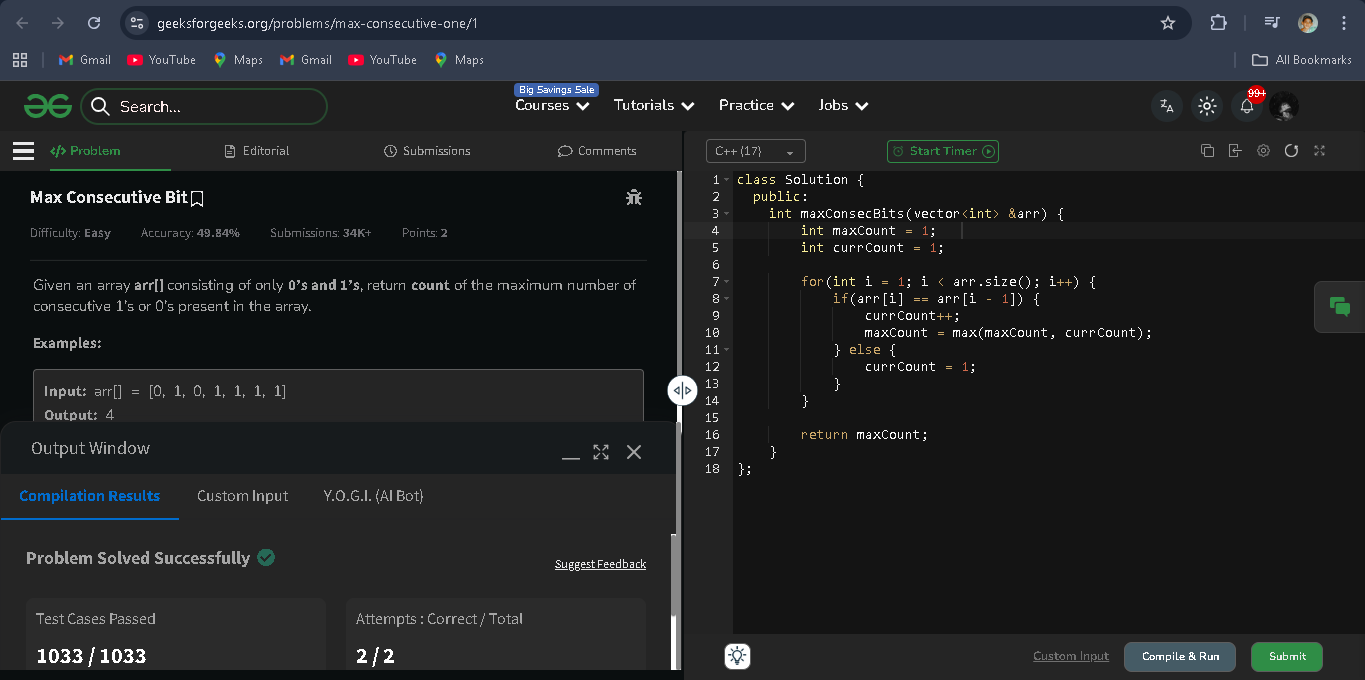Toggle light/dark theme with sun icon
Image resolution: width=1365 pixels, height=680 pixels.
click(x=1207, y=106)
